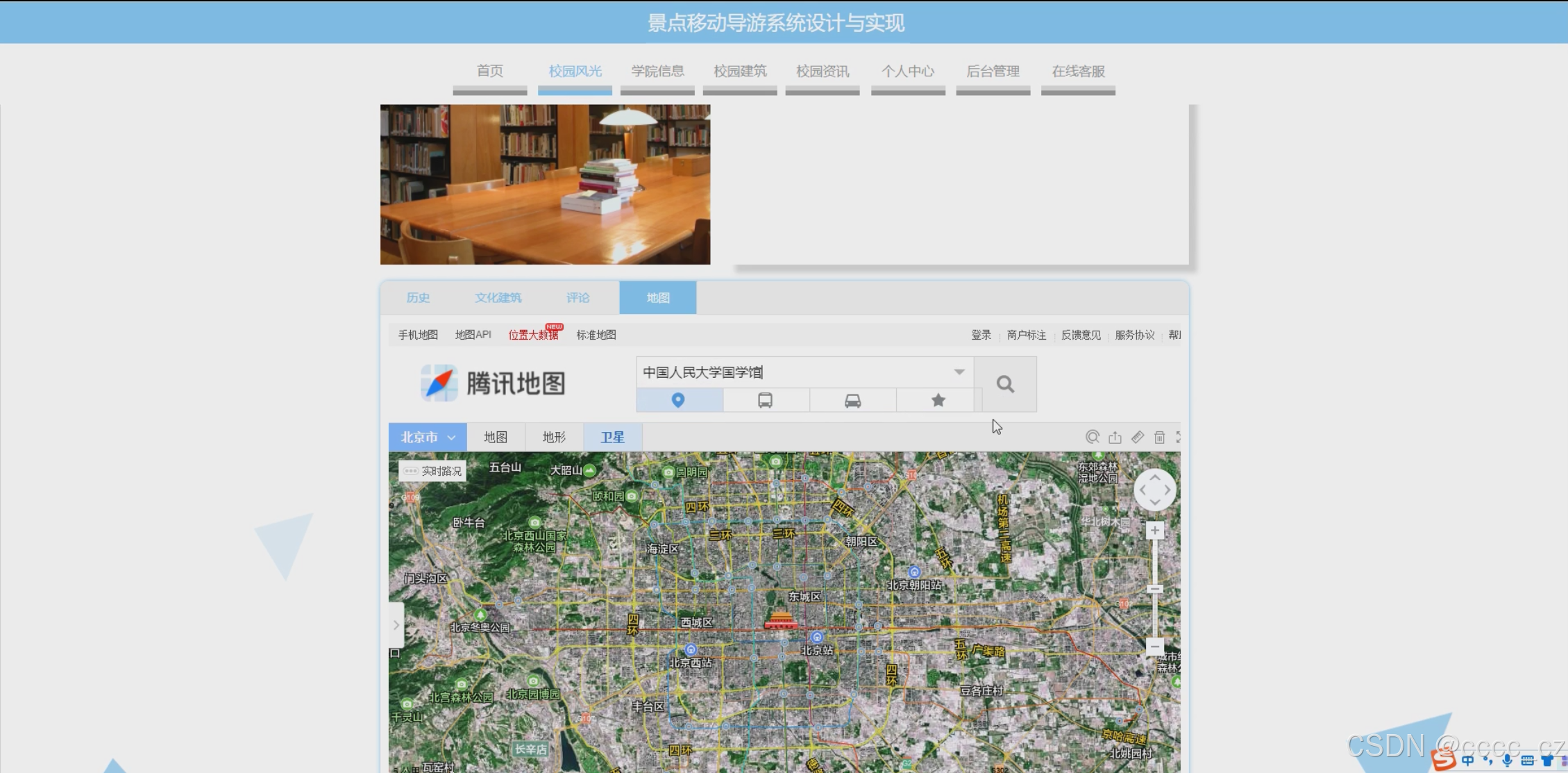
Task: Click the share map icon
Action: pos(1115,437)
